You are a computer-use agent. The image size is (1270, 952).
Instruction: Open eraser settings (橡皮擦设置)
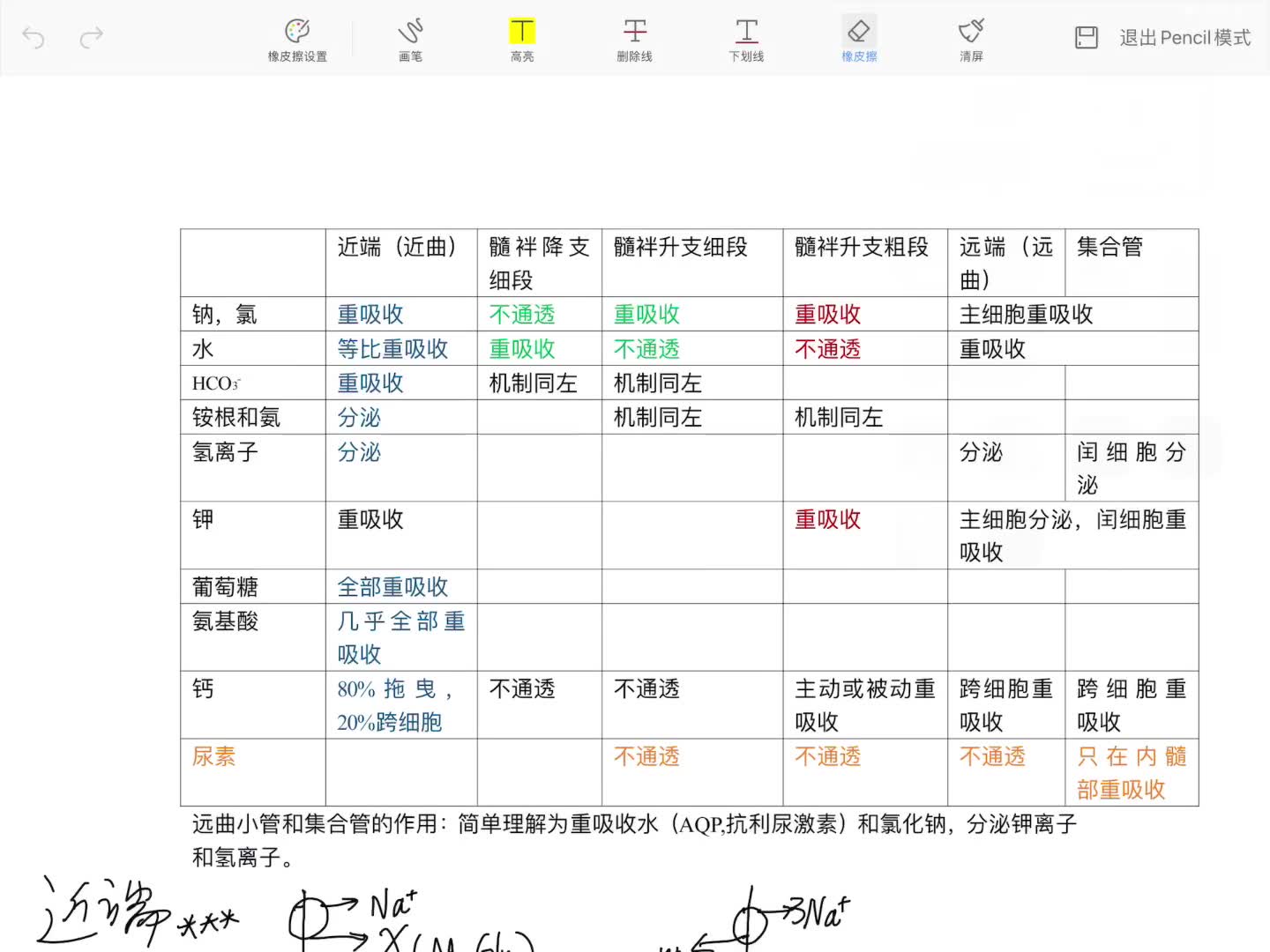tap(297, 40)
